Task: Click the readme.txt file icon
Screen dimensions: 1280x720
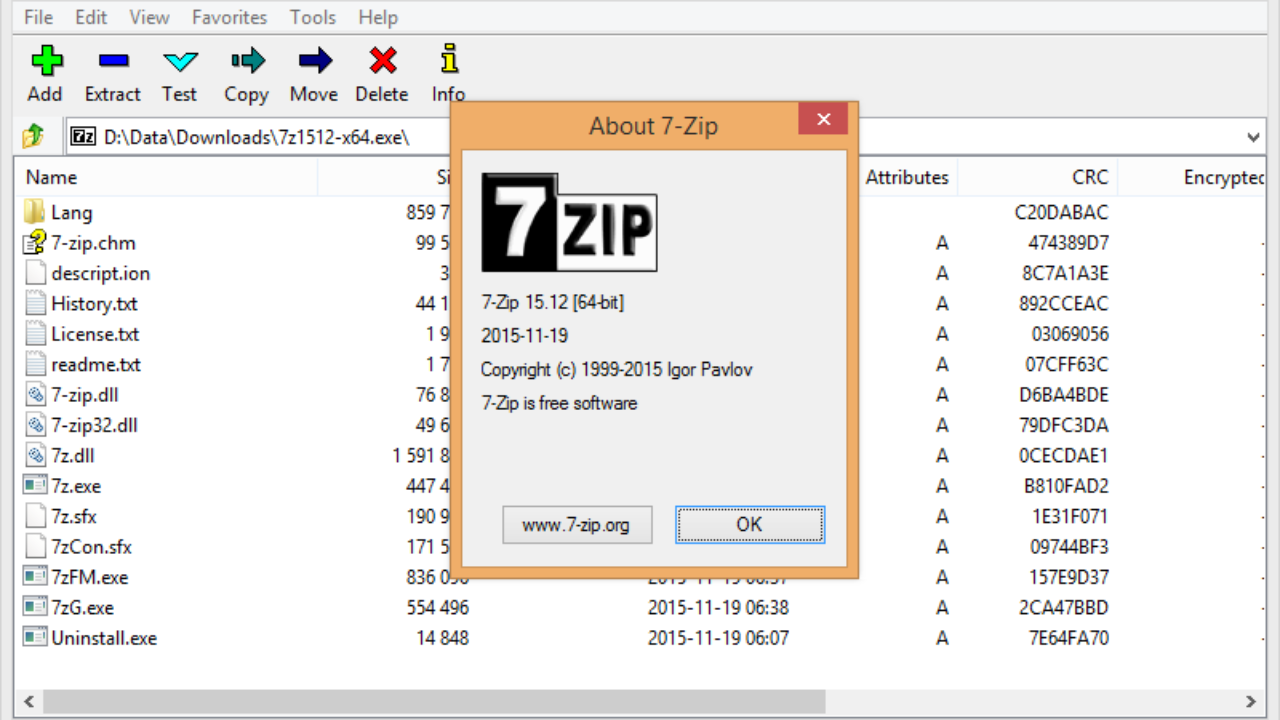Action: click(x=35, y=364)
